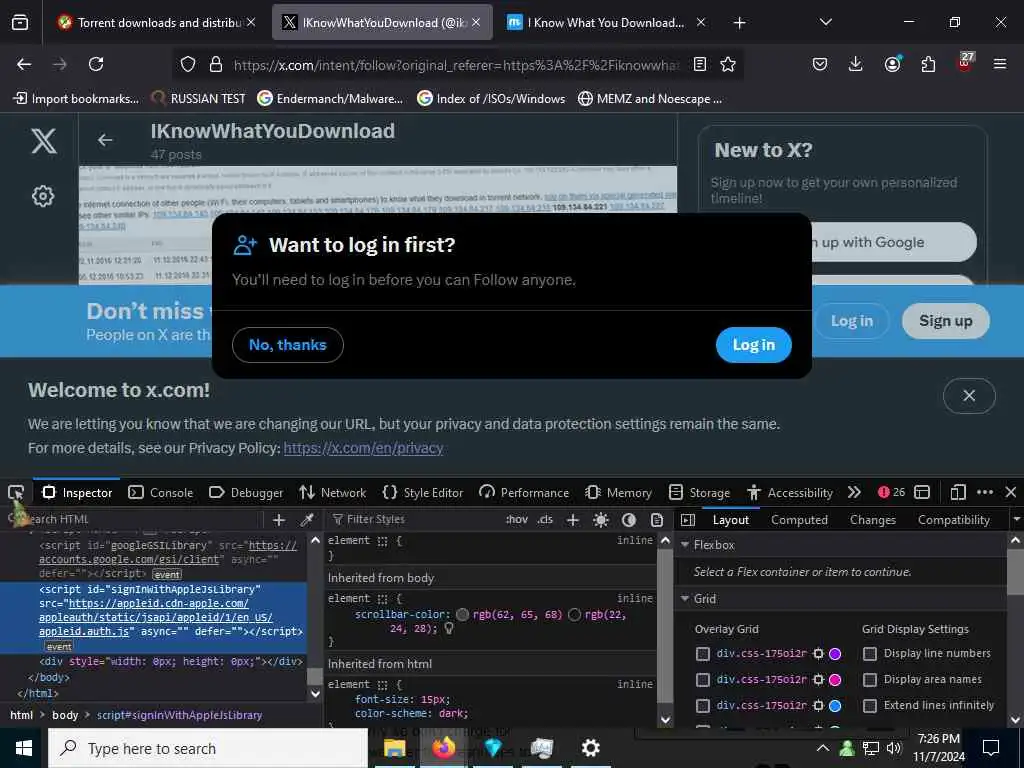The image size is (1024, 768).
Task: Dismiss the Welcome to x.com notice
Action: (x=969, y=395)
